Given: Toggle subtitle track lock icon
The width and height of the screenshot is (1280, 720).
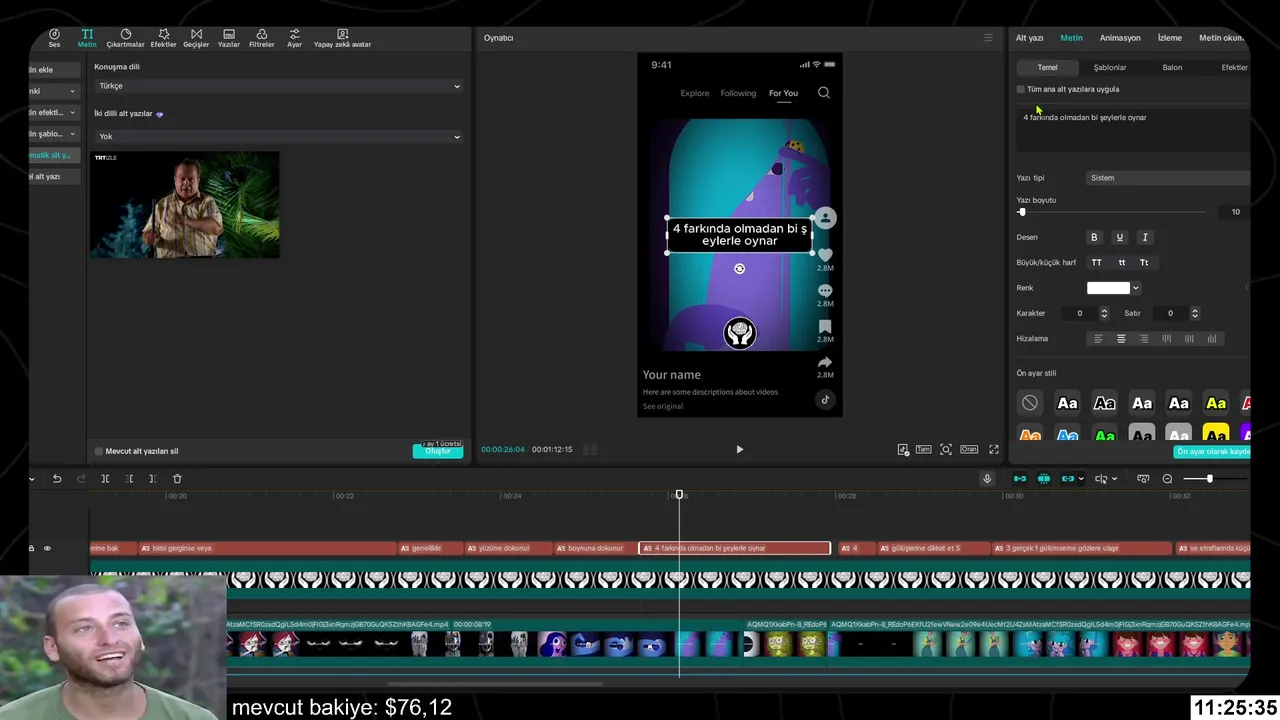Looking at the screenshot, I should 31,548.
